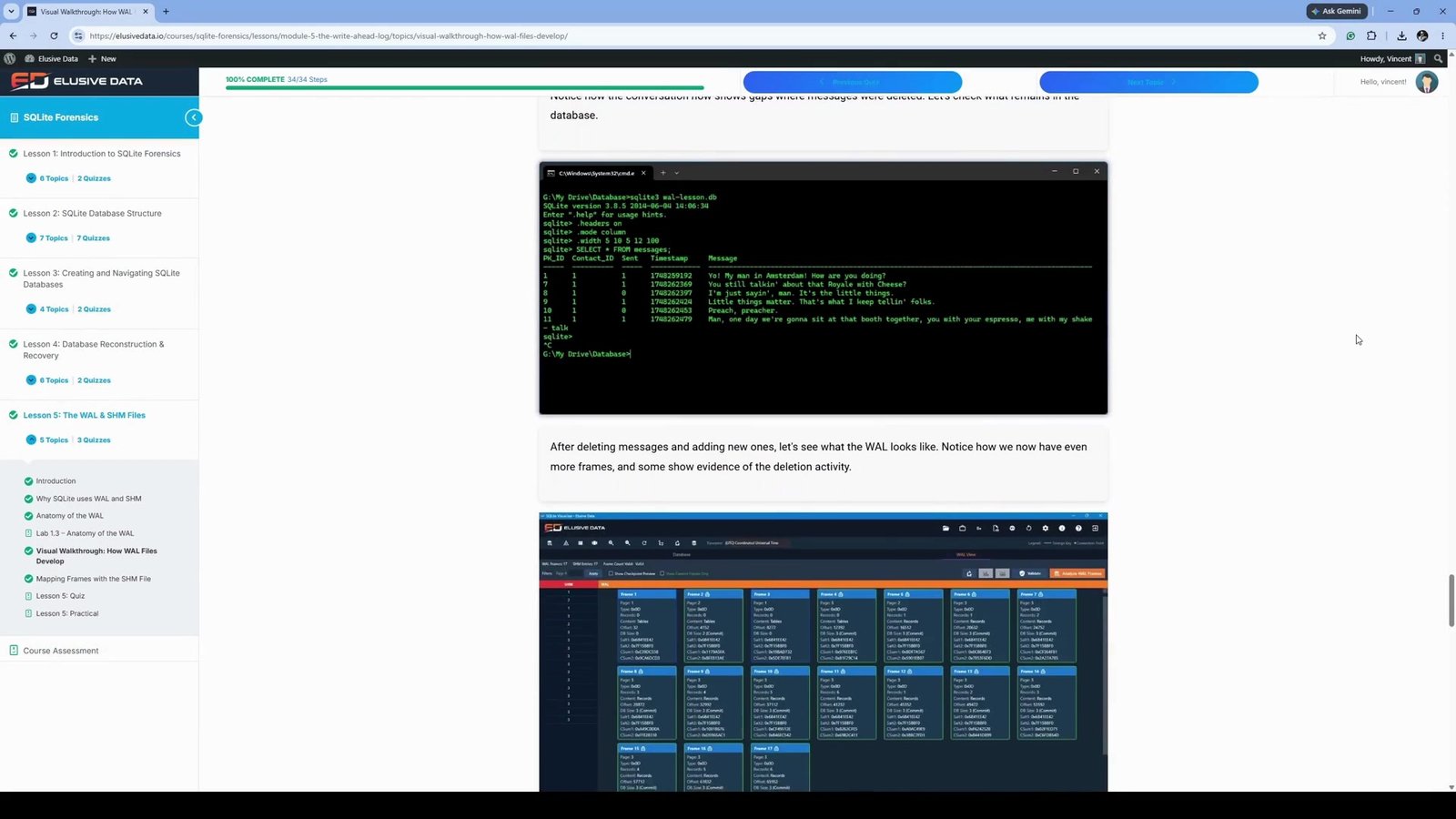Open the Introduction topic
1456x819 pixels.
coord(56,481)
